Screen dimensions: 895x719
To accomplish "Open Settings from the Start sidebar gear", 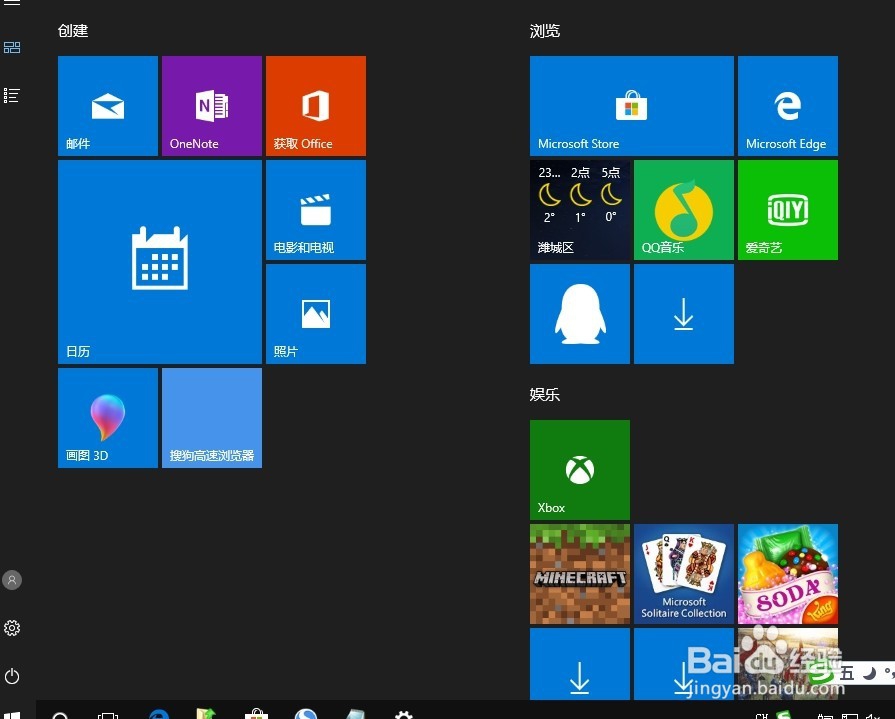I will pyautogui.click(x=12, y=628).
